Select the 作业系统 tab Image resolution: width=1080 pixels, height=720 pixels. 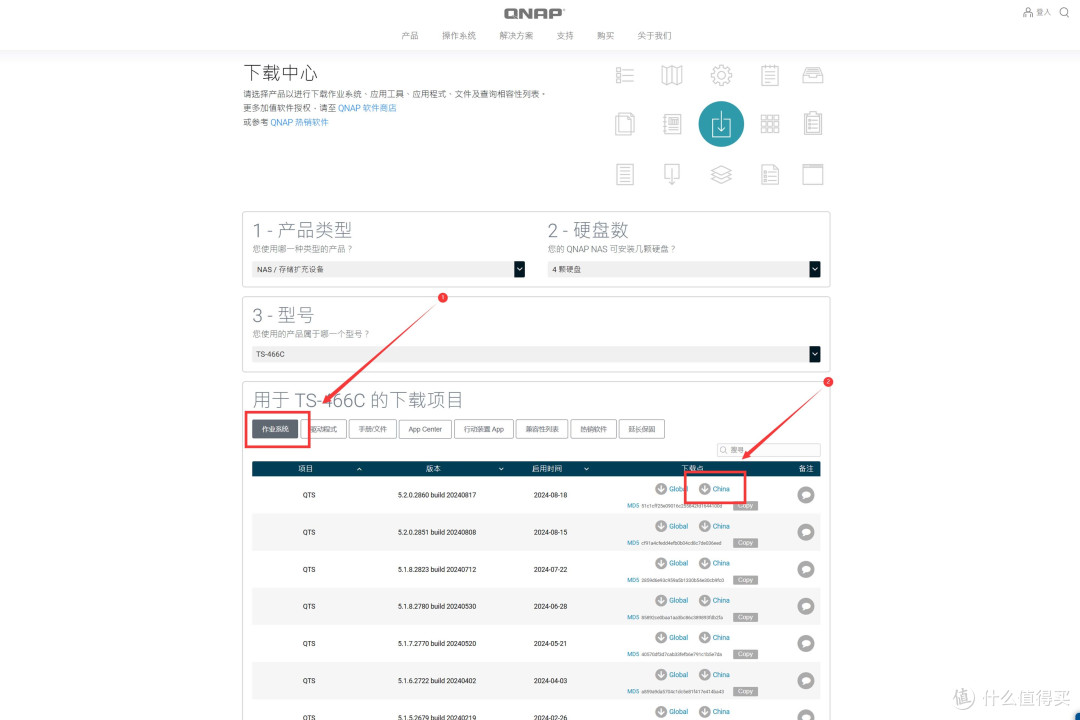[x=275, y=429]
